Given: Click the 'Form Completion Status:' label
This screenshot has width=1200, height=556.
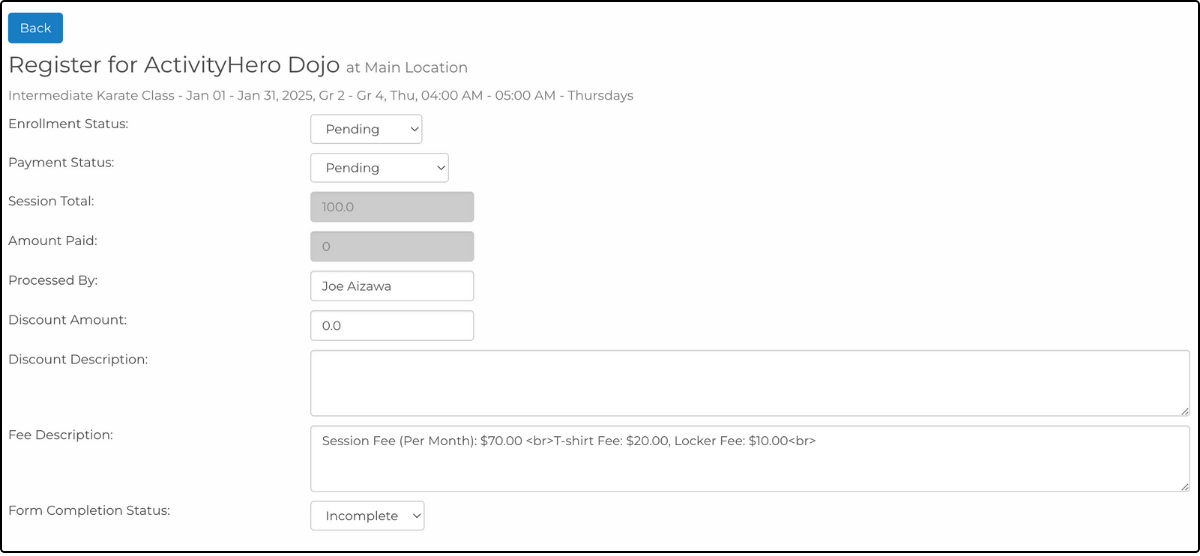Looking at the screenshot, I should (89, 510).
